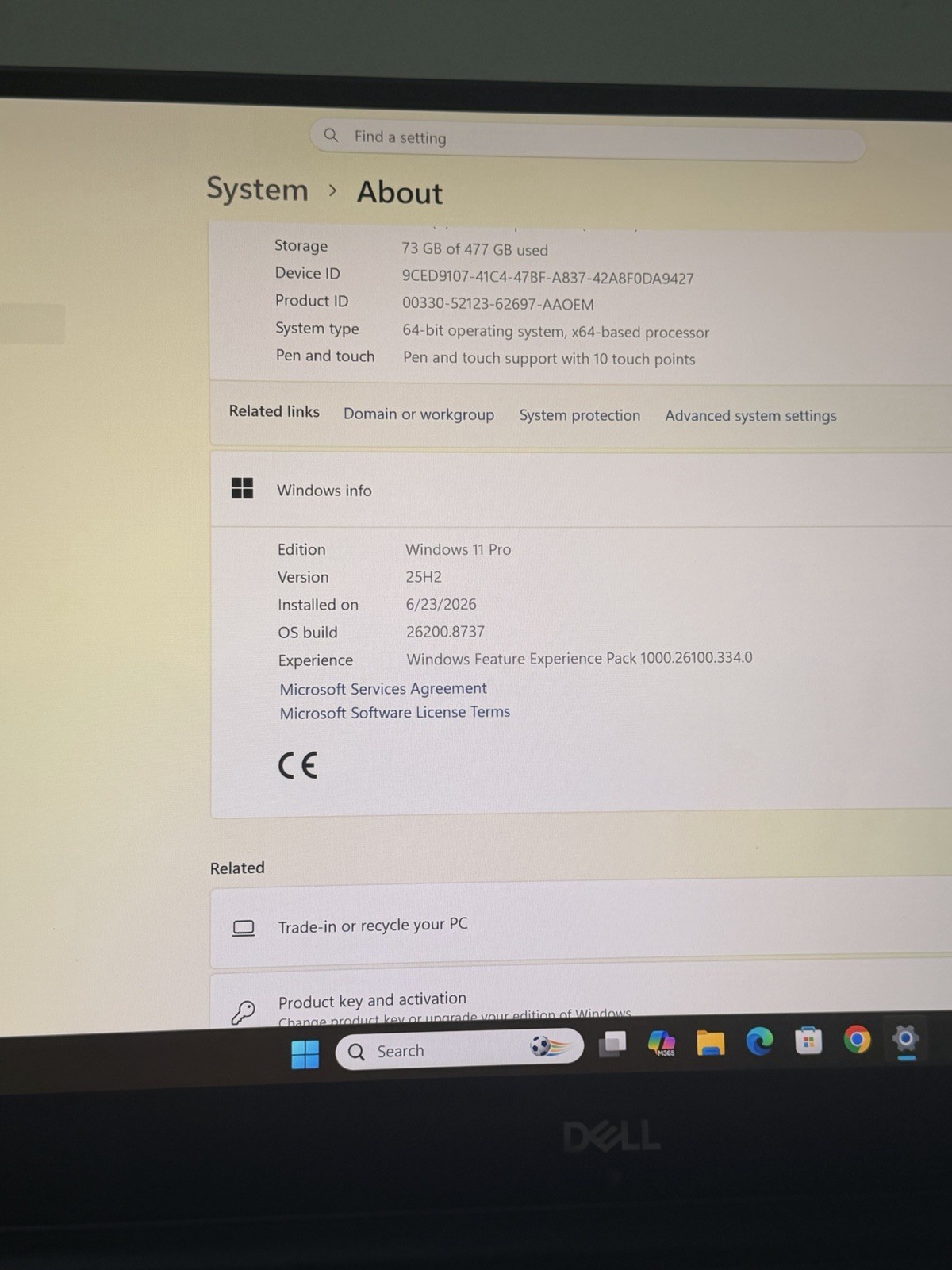The image size is (952, 1270).
Task: Click the 'Installed on' row label
Action: 318,605
